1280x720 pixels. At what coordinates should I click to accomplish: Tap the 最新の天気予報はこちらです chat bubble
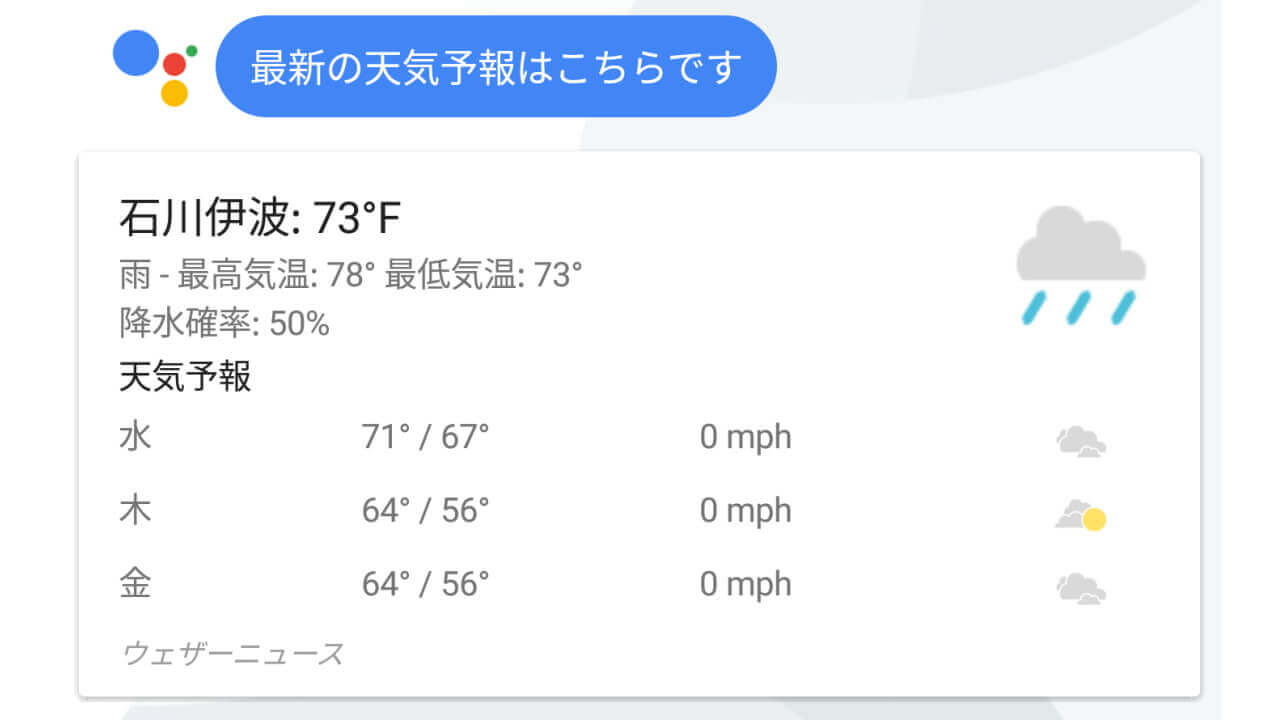tap(495, 65)
